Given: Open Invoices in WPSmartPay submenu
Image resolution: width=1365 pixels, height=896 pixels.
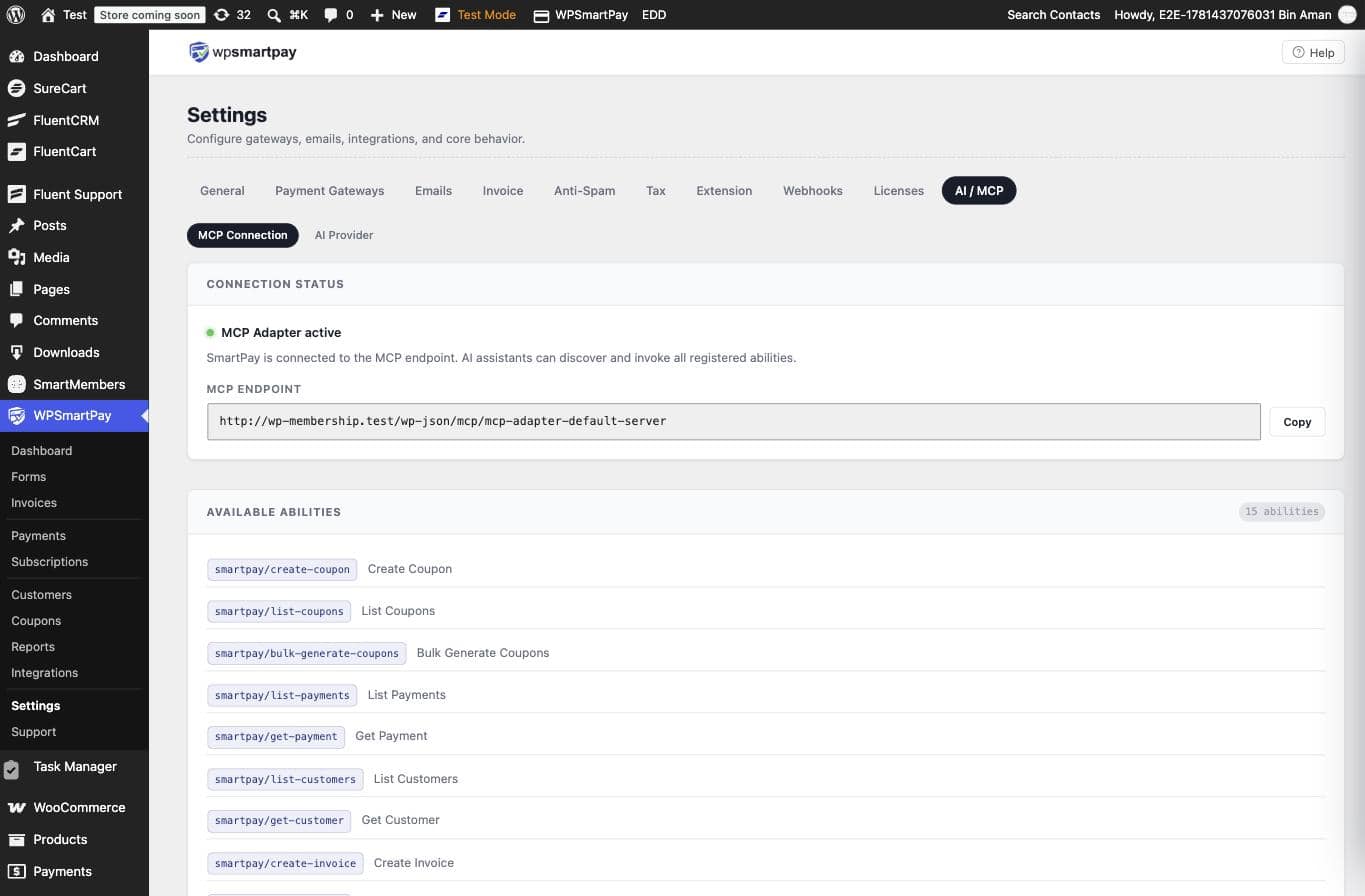Looking at the screenshot, I should (34, 503).
